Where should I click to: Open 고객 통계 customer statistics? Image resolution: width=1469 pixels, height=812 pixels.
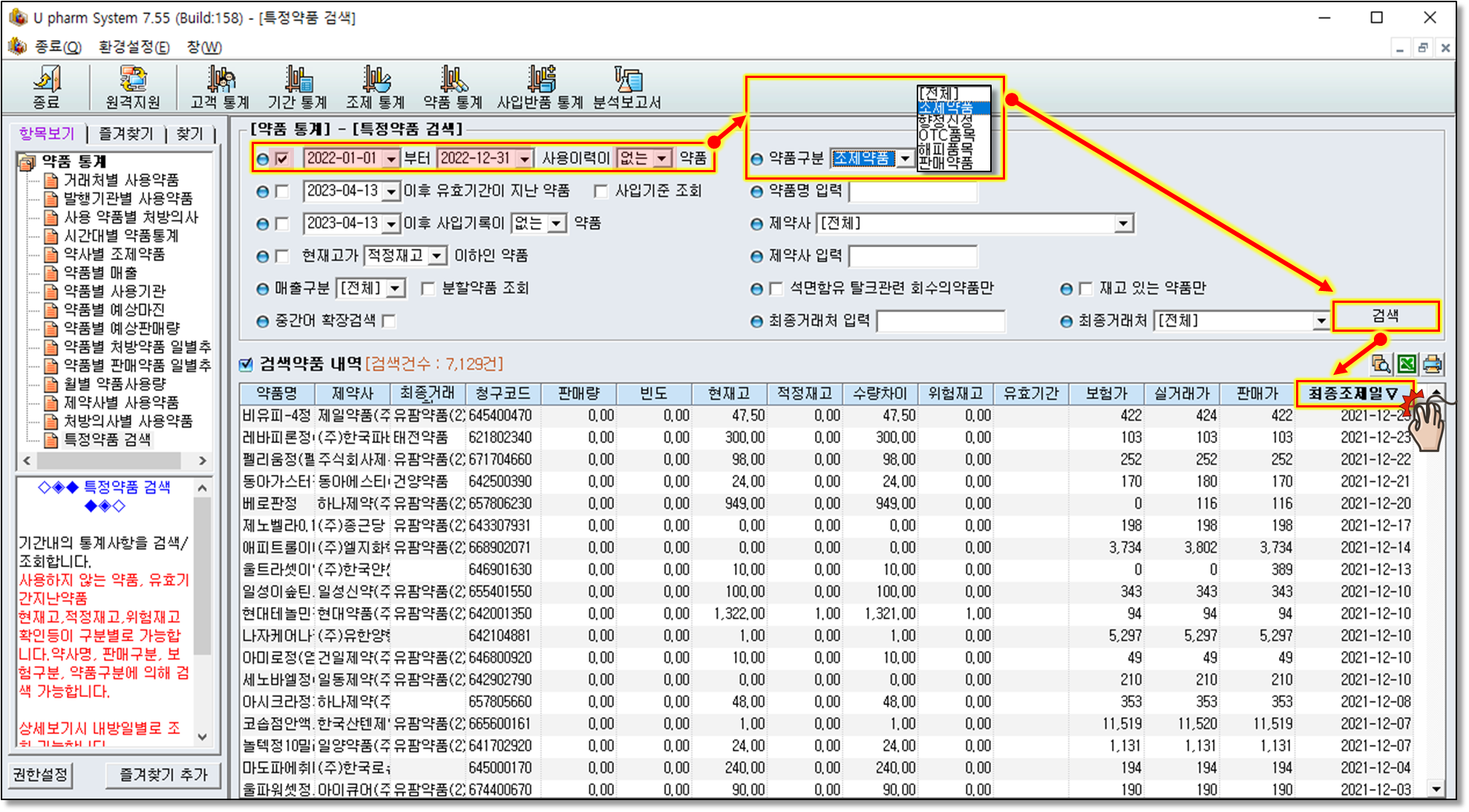(x=220, y=86)
